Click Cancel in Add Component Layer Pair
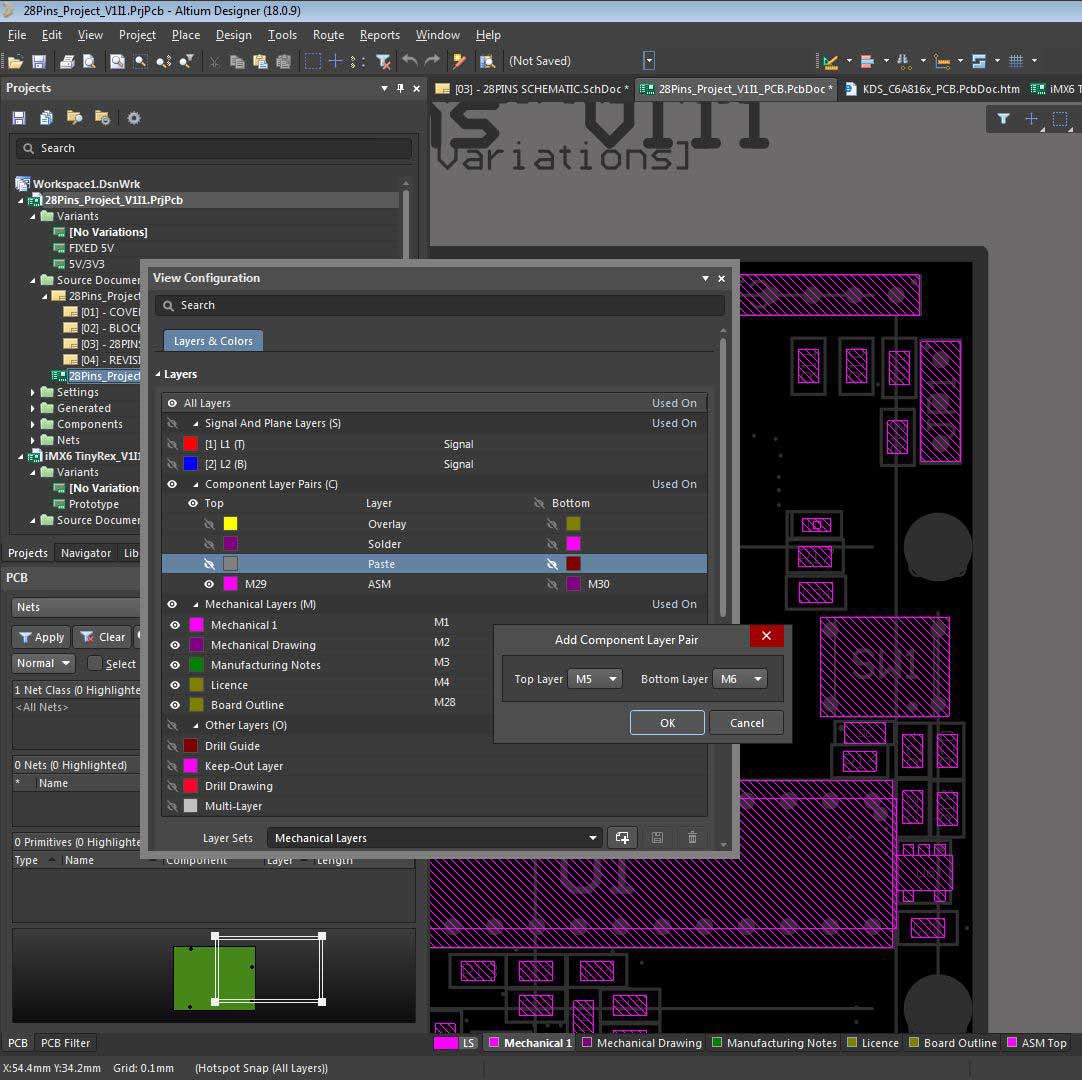Image resolution: width=1082 pixels, height=1080 pixels. click(746, 723)
